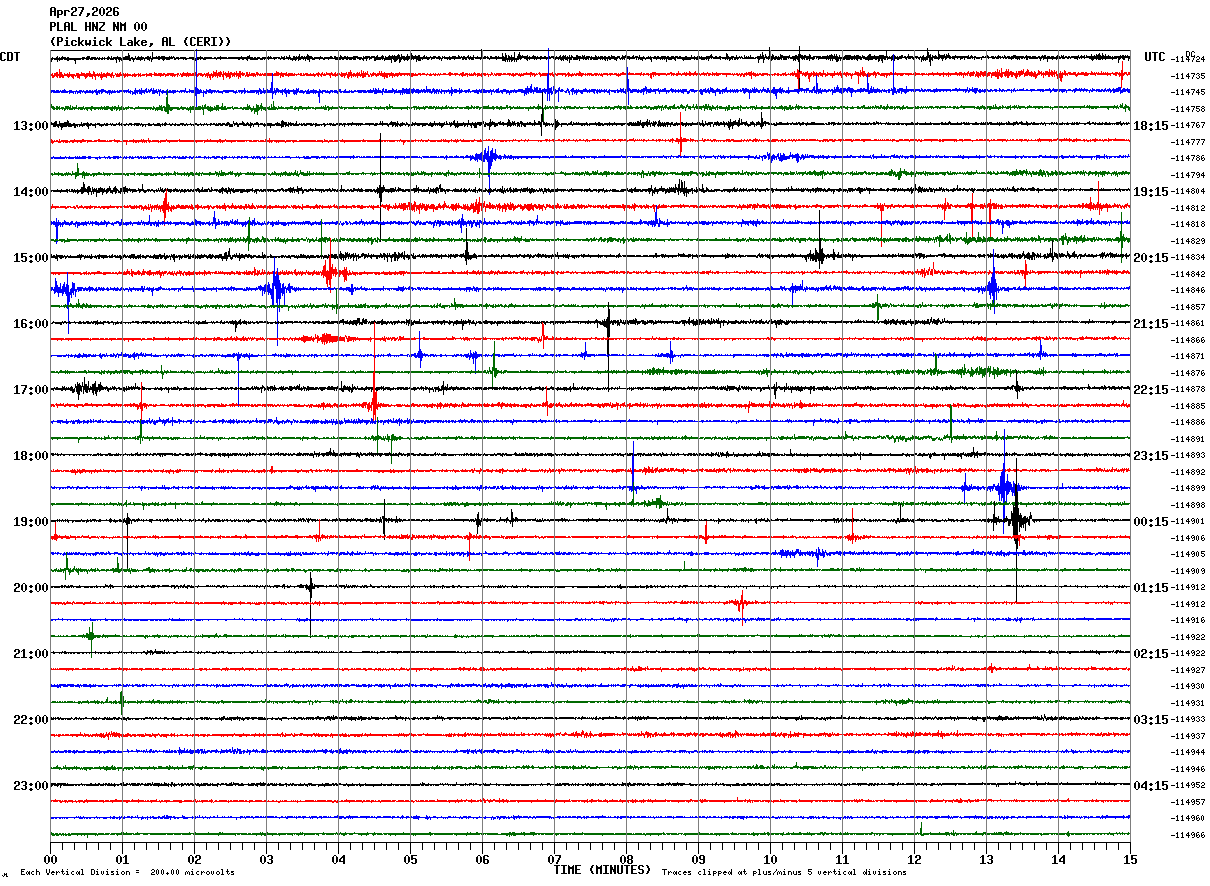1210x886 pixels.
Task: Click the x-axis minute tick label 13
Action: click(986, 859)
